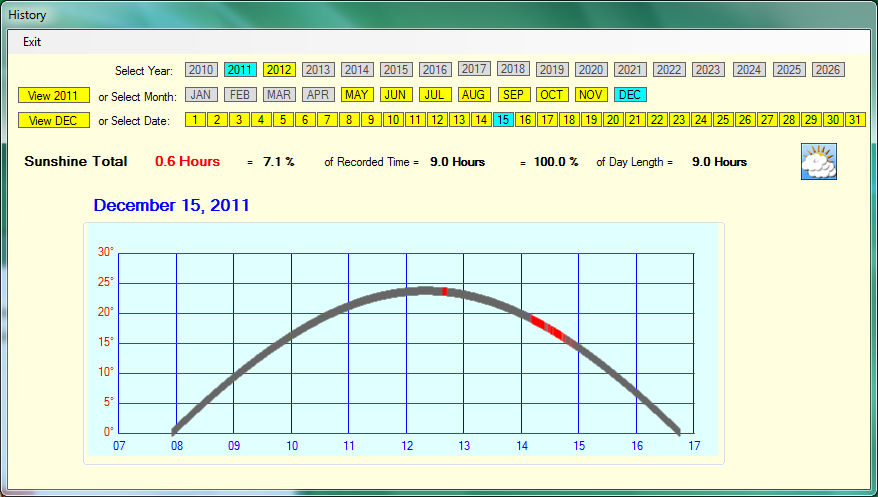Choose the JAN month button
The image size is (878, 497).
pyautogui.click(x=201, y=95)
